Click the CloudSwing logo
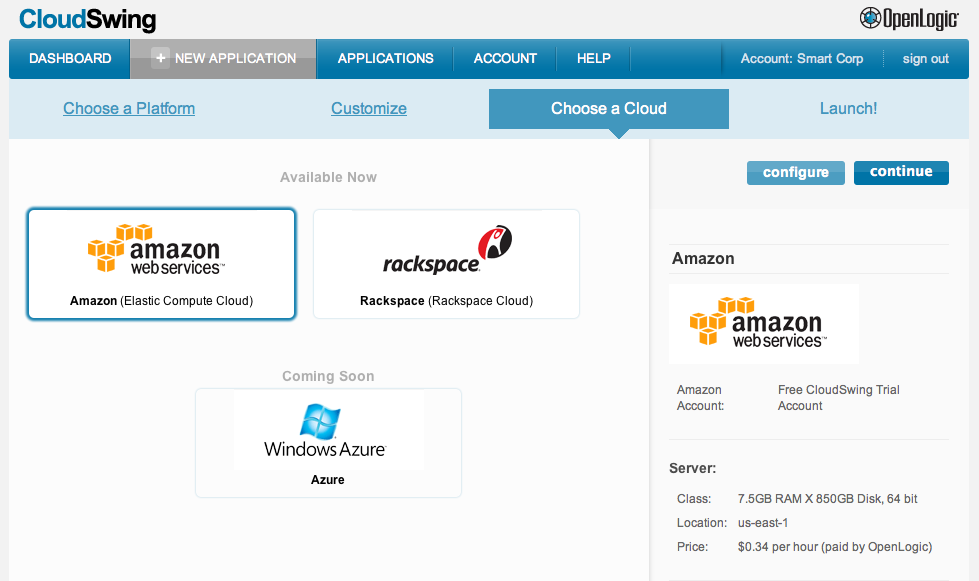The height and width of the screenshot is (581, 979). click(87, 19)
